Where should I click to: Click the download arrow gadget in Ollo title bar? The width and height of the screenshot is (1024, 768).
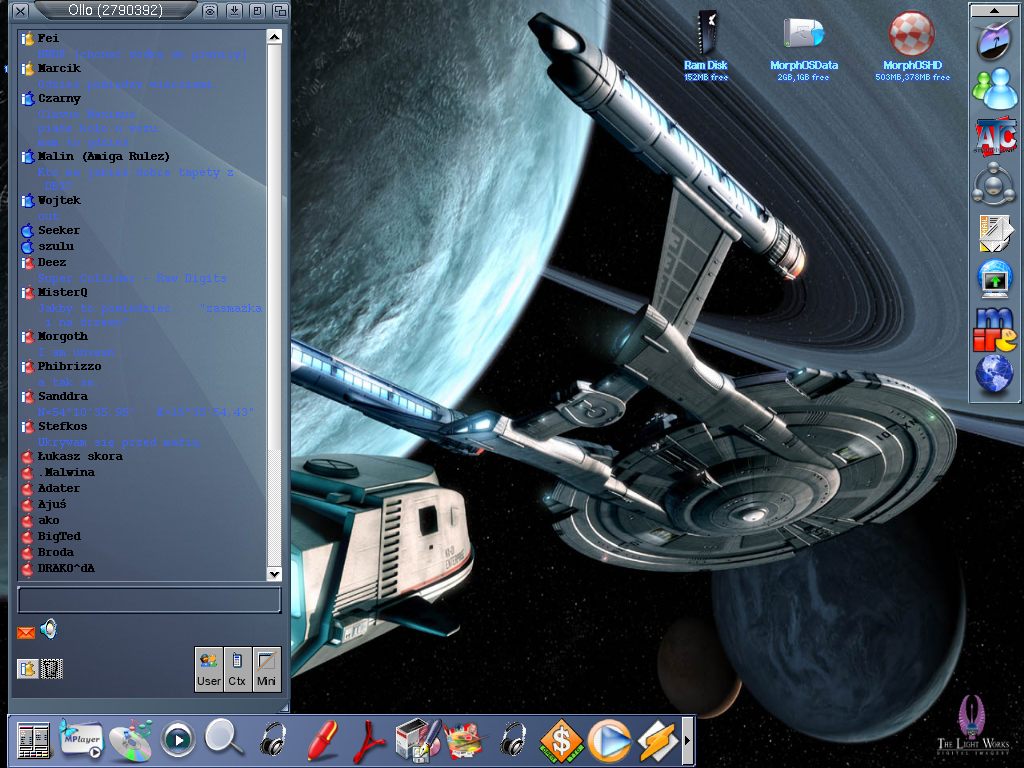click(234, 11)
